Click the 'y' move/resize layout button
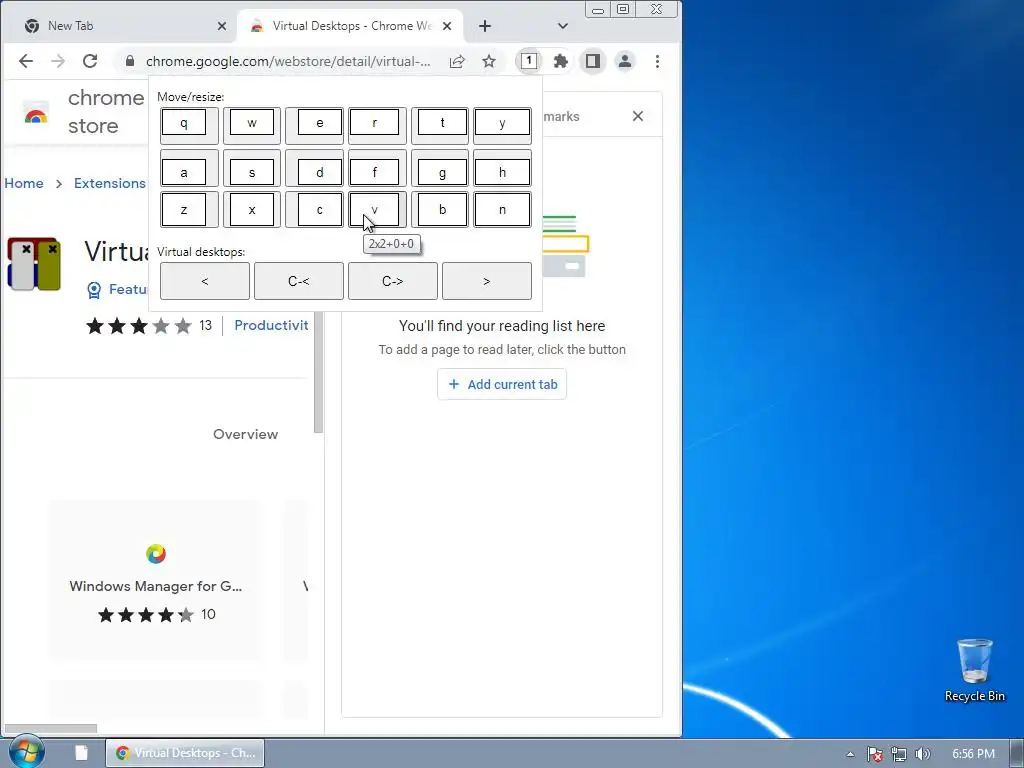Screen dimensions: 1024x768 502,125
